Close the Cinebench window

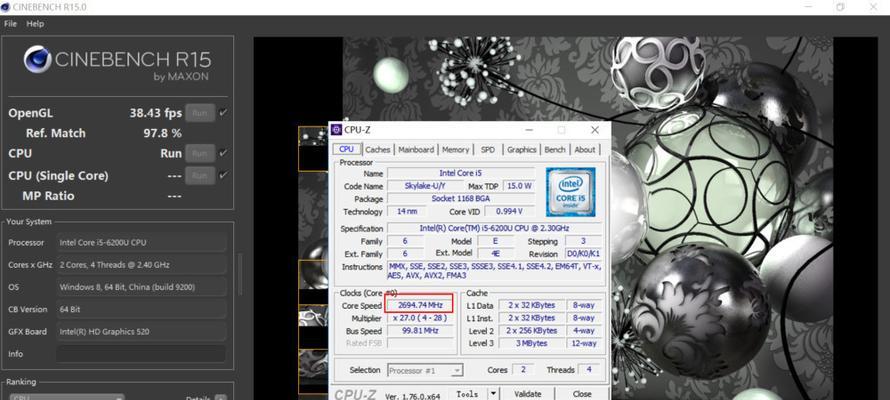[874, 7]
